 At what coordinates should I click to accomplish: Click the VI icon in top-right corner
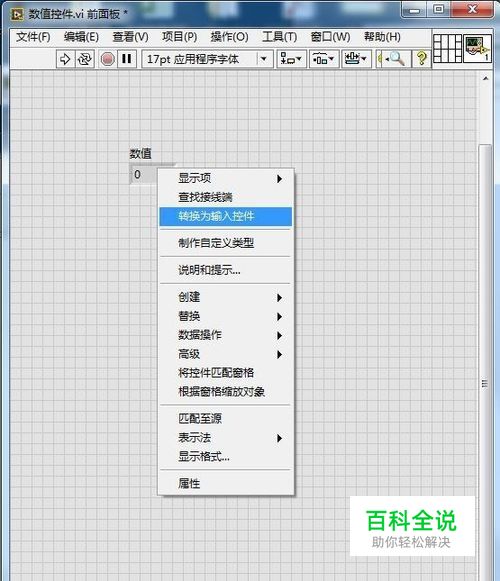(x=478, y=48)
